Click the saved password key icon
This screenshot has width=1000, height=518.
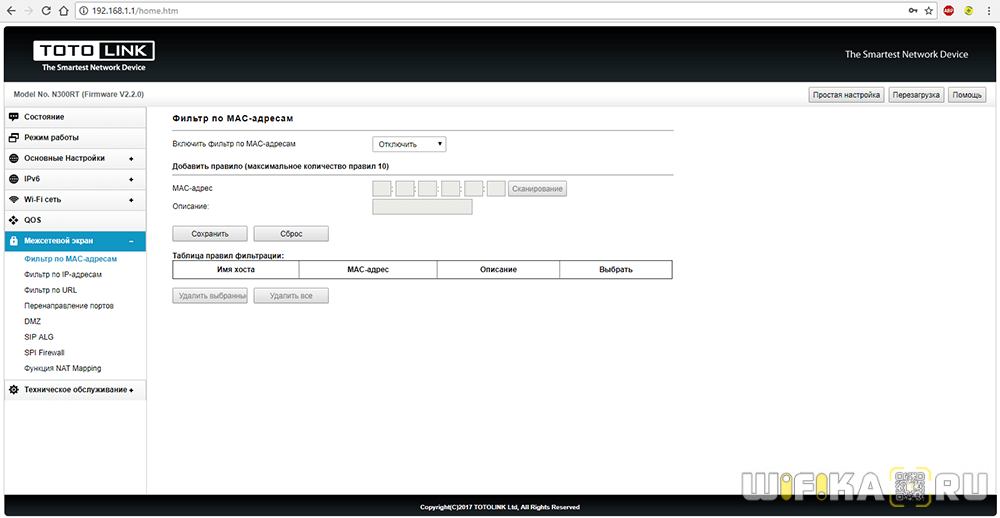911,10
